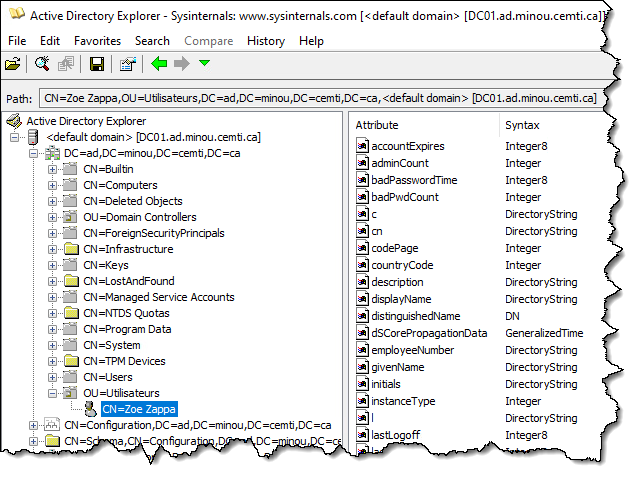Open the History menu

pos(266,41)
